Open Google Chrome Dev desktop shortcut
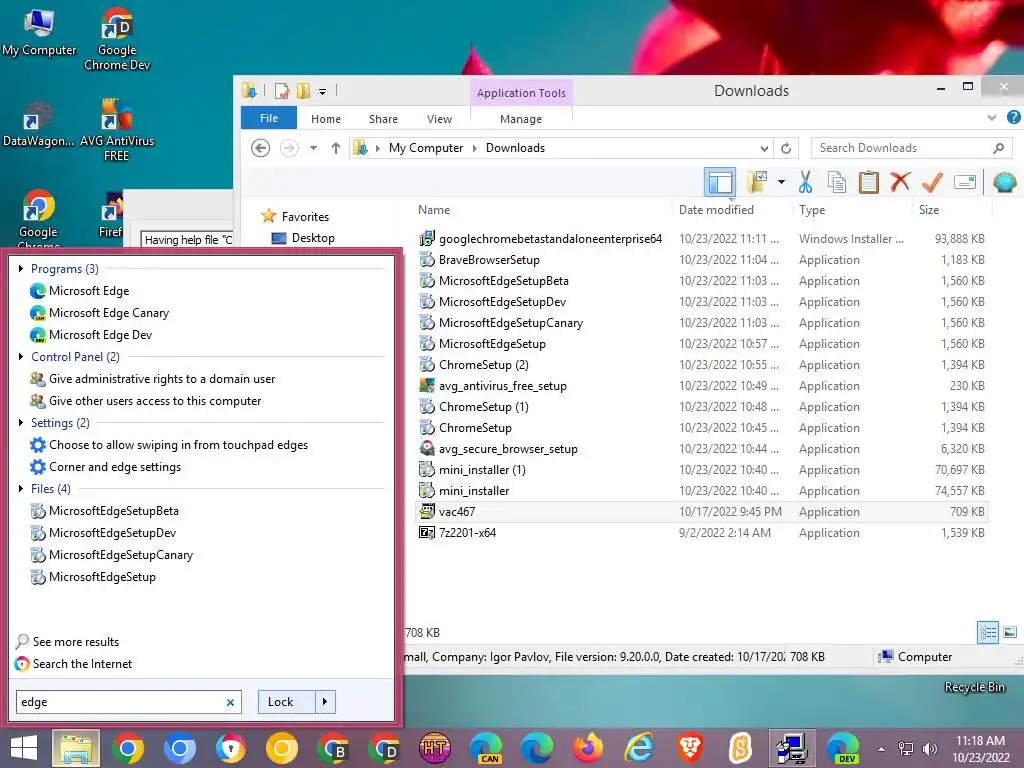The width and height of the screenshot is (1024, 768). click(x=117, y=39)
